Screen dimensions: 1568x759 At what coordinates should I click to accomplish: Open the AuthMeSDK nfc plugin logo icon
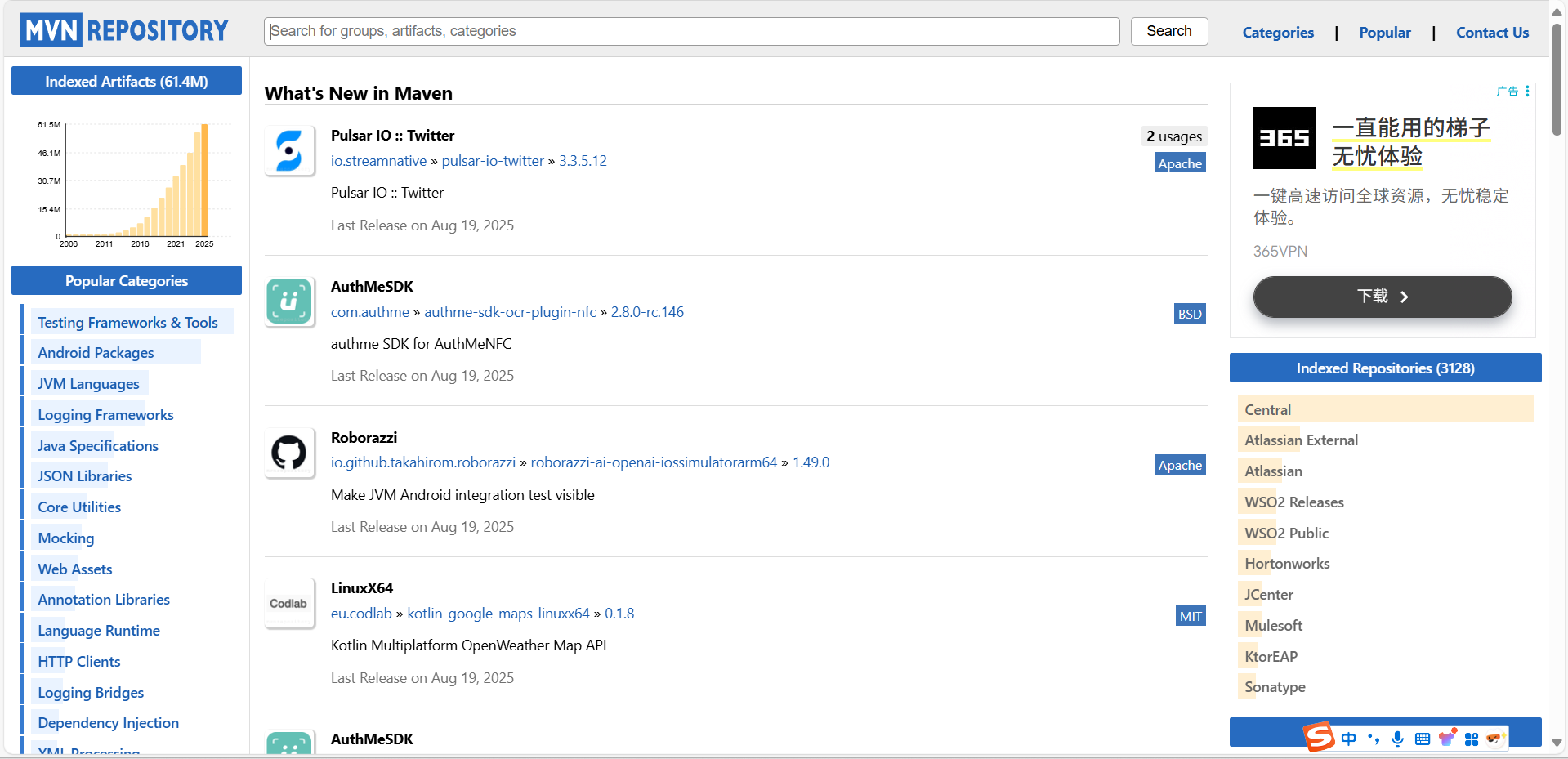[x=289, y=301]
